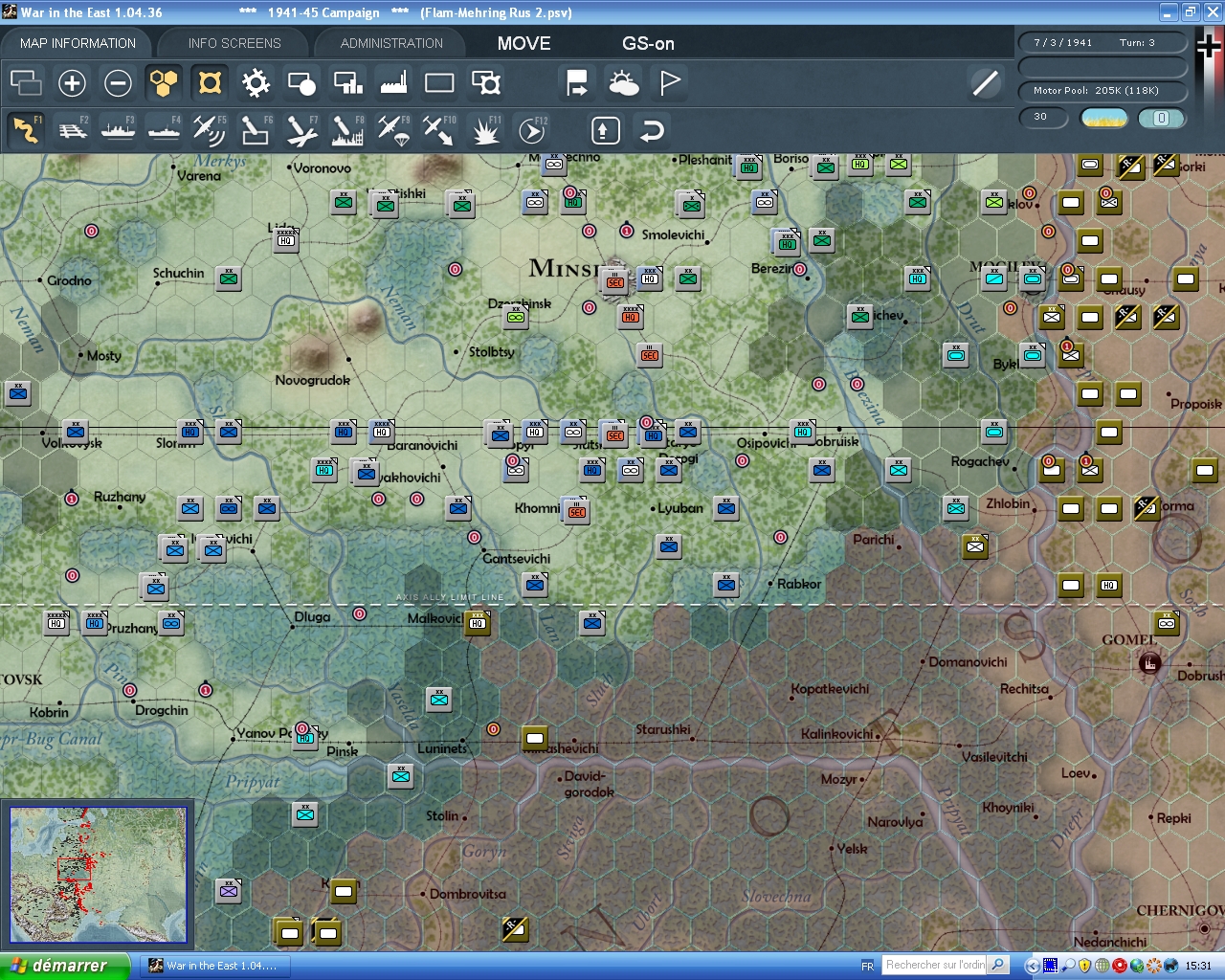
Task: Click the diagonal slash round button
Action: [985, 83]
